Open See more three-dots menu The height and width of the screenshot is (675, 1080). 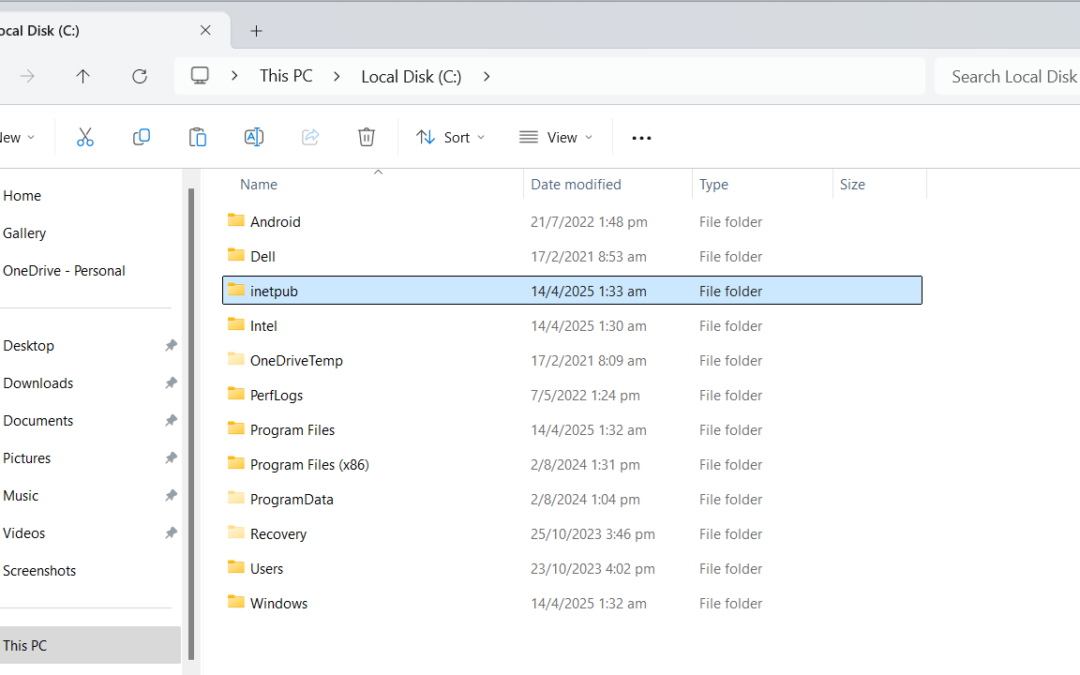pos(642,137)
